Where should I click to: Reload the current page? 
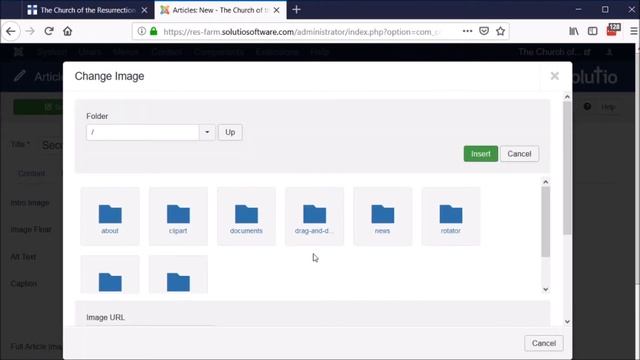coord(49,31)
